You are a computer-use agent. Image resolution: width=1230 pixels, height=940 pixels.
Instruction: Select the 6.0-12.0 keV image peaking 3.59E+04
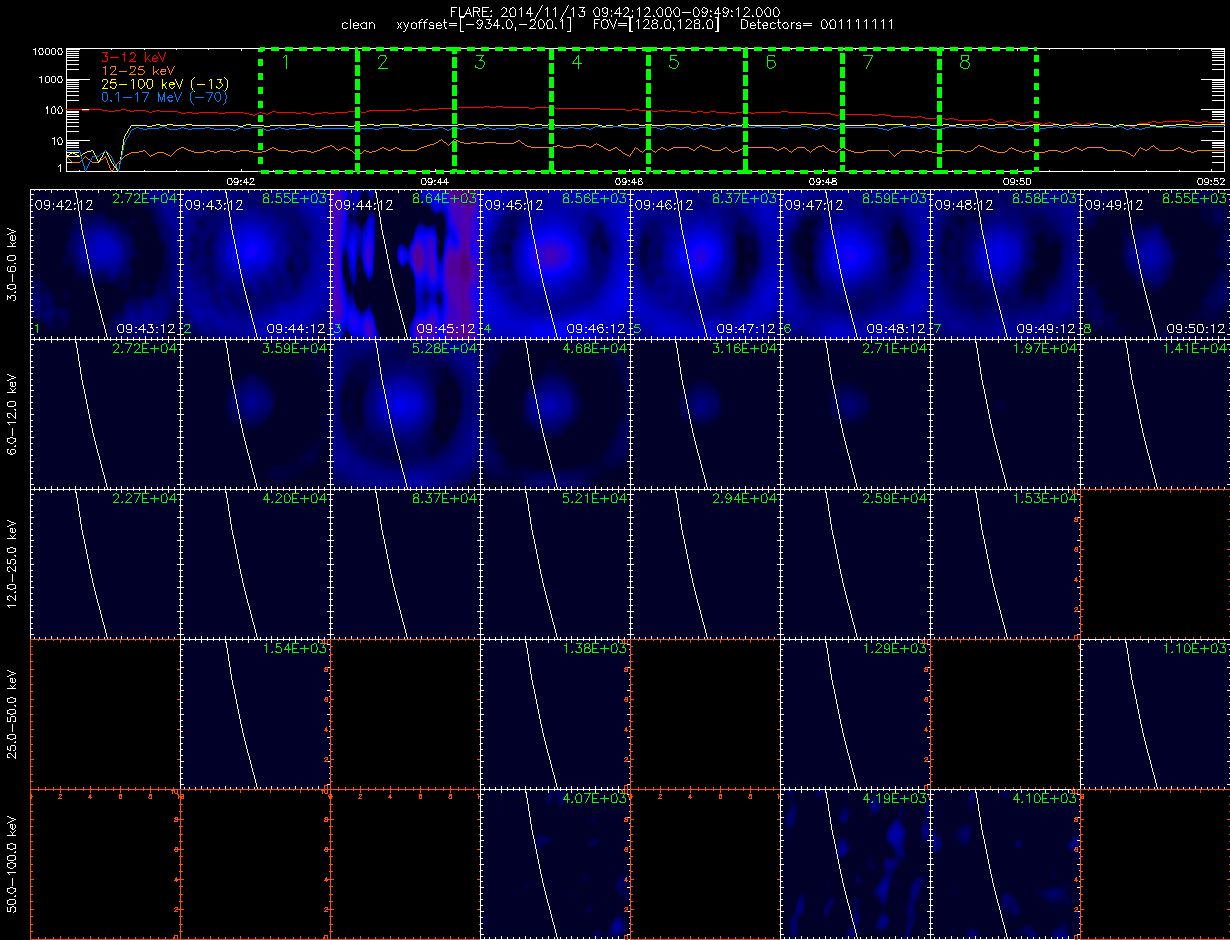[x=255, y=413]
